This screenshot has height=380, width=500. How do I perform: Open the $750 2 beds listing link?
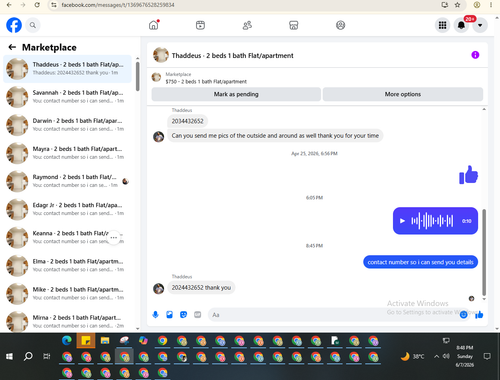pos(206,82)
